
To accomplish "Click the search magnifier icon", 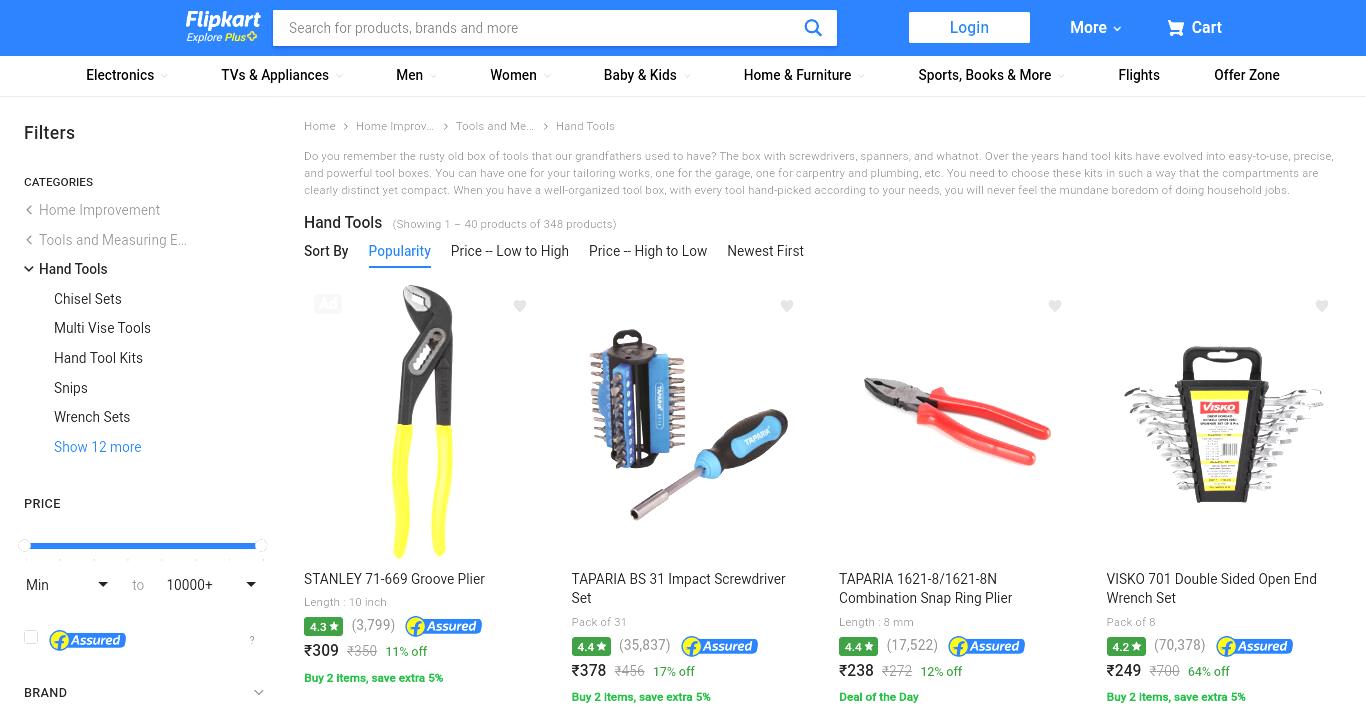I will [813, 28].
